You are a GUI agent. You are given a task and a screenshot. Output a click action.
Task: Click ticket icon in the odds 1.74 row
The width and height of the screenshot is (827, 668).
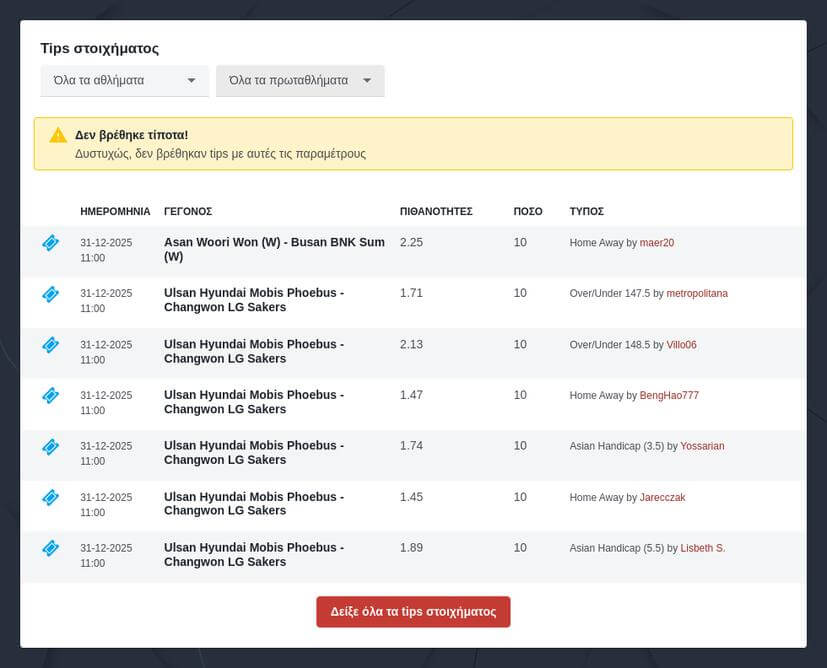point(50,447)
